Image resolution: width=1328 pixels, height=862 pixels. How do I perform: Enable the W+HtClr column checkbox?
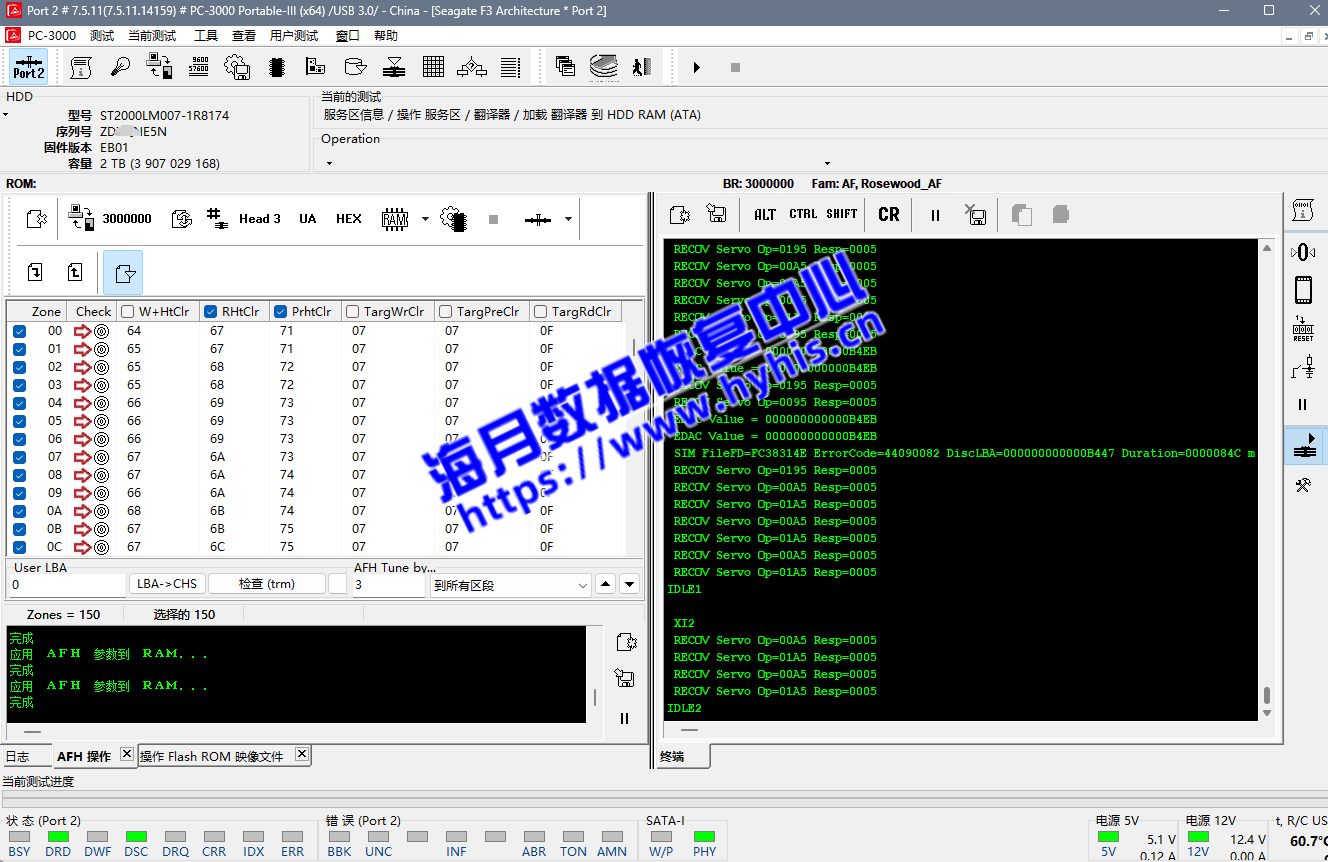pyautogui.click(x=128, y=311)
